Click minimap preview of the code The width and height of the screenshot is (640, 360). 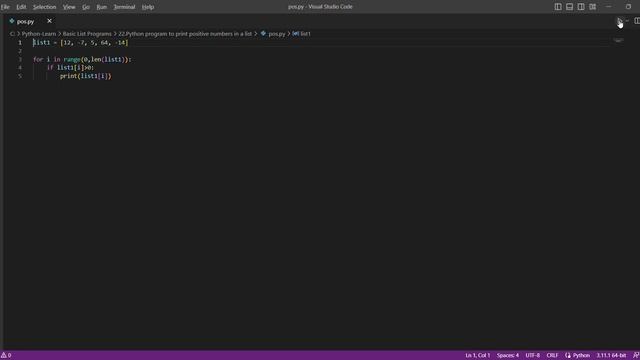[619, 40]
